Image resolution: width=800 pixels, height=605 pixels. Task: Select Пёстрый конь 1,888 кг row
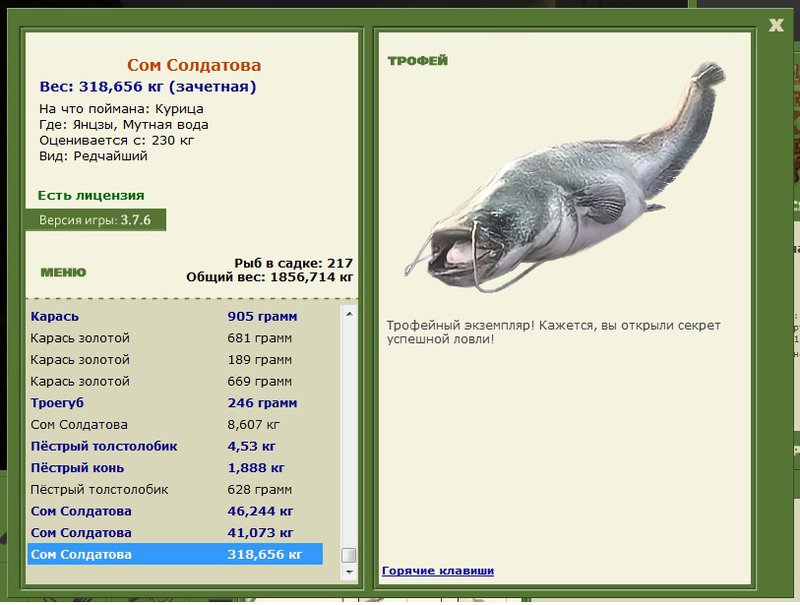(175, 468)
